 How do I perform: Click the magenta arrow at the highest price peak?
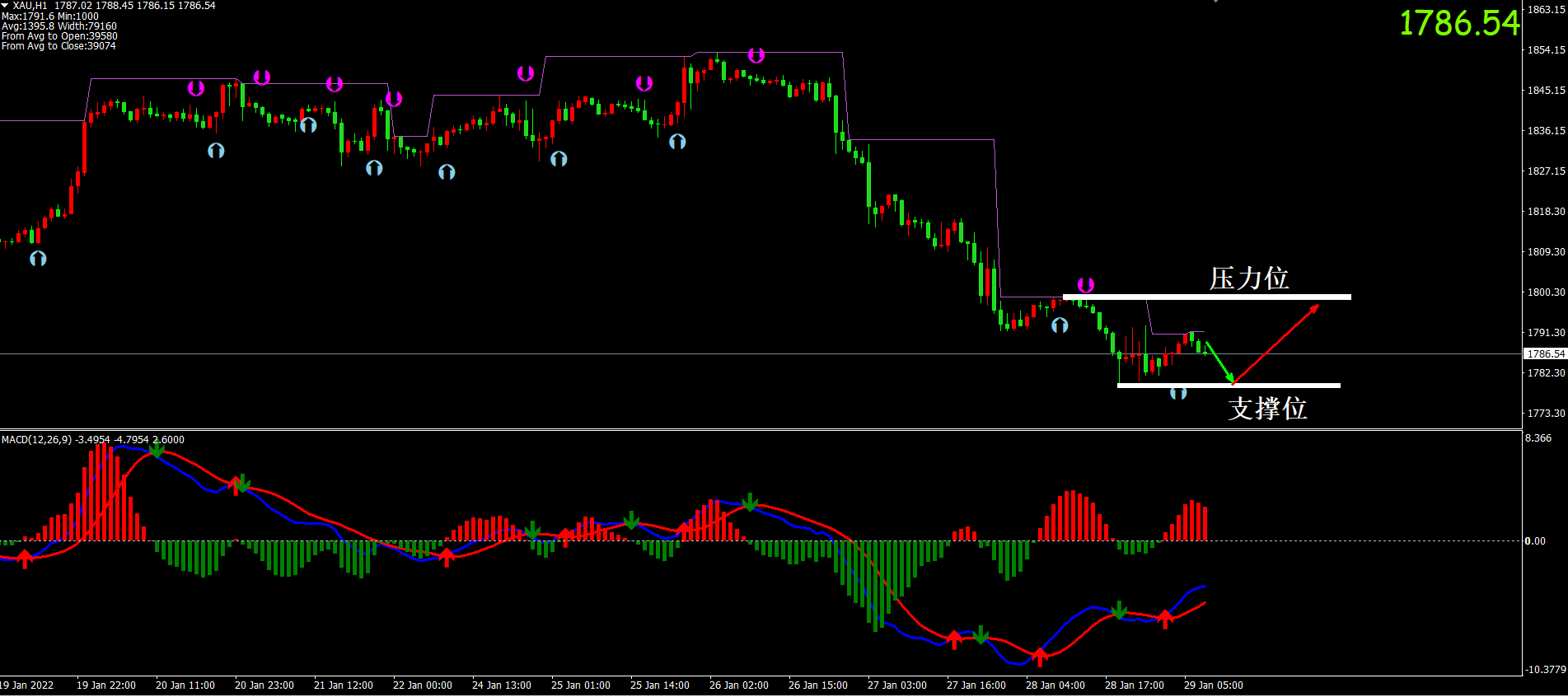pyautogui.click(x=756, y=55)
